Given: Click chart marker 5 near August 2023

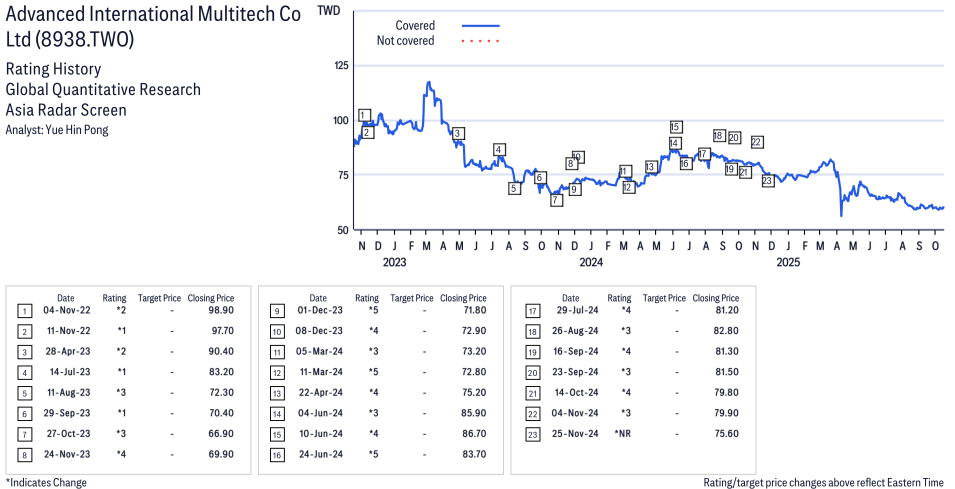Looking at the screenshot, I should 514,188.
